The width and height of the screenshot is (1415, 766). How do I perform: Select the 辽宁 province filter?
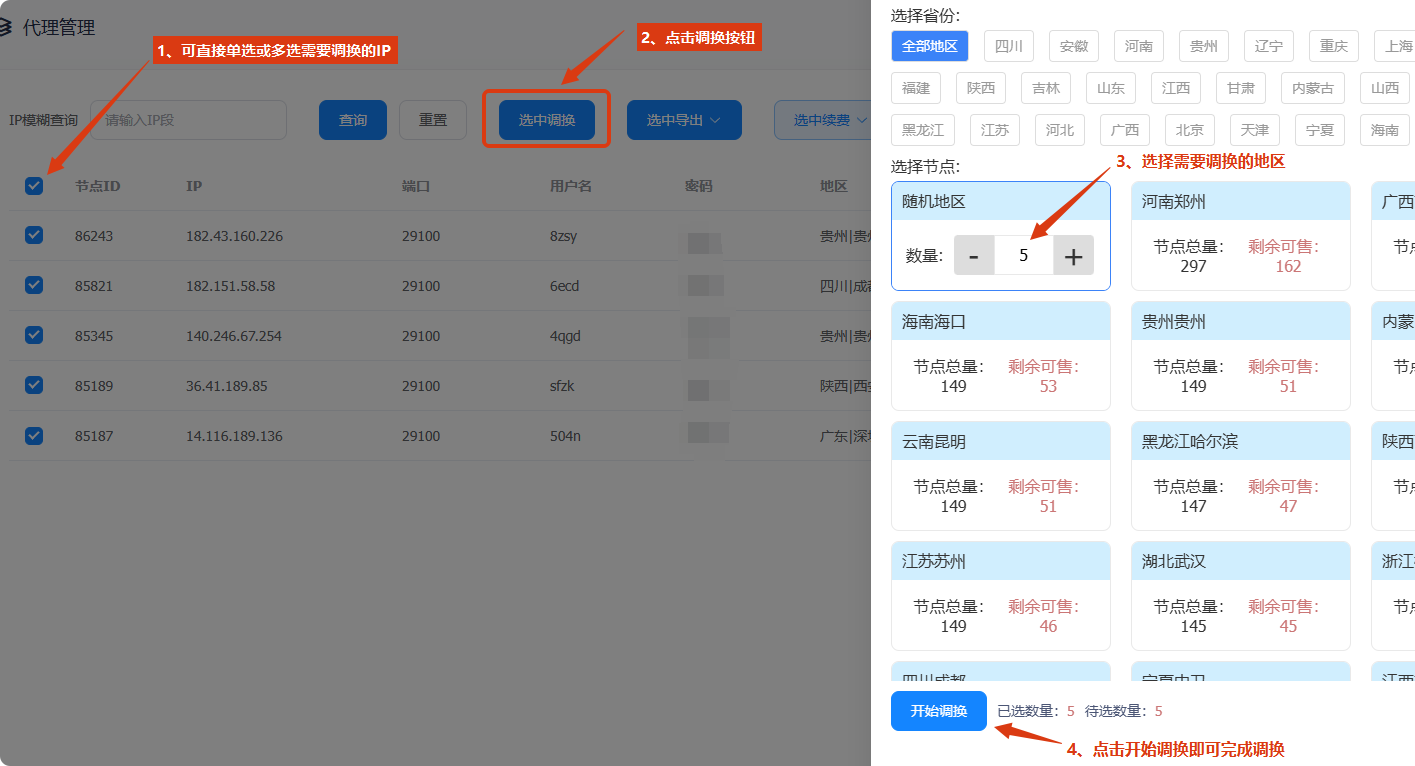1269,46
